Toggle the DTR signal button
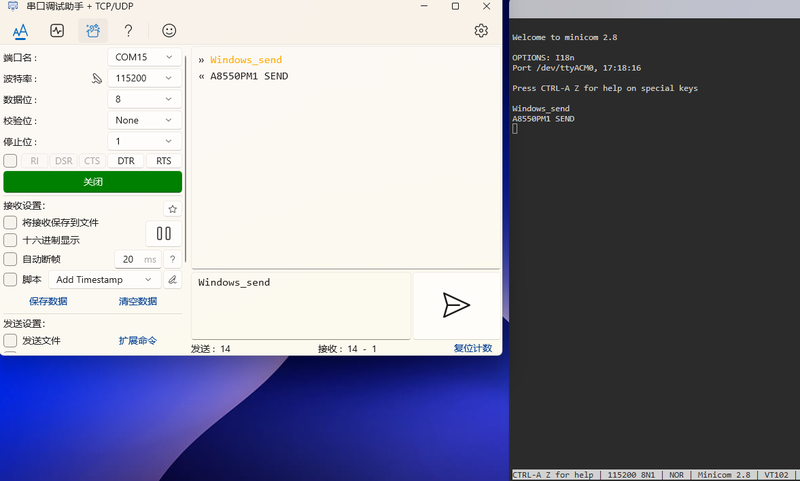The height and width of the screenshot is (481, 800). (126, 161)
